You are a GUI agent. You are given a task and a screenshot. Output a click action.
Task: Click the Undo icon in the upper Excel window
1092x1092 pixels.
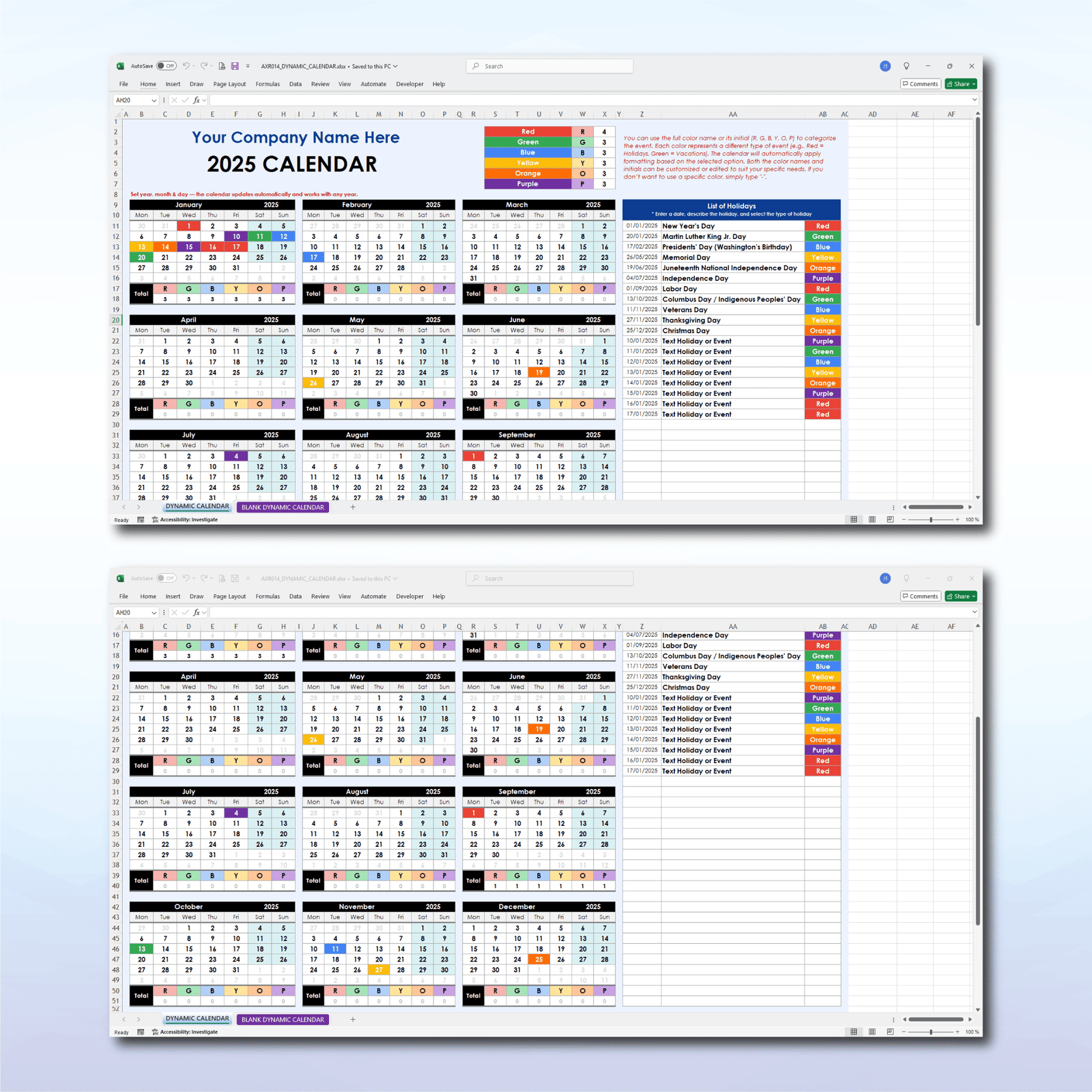(x=186, y=66)
